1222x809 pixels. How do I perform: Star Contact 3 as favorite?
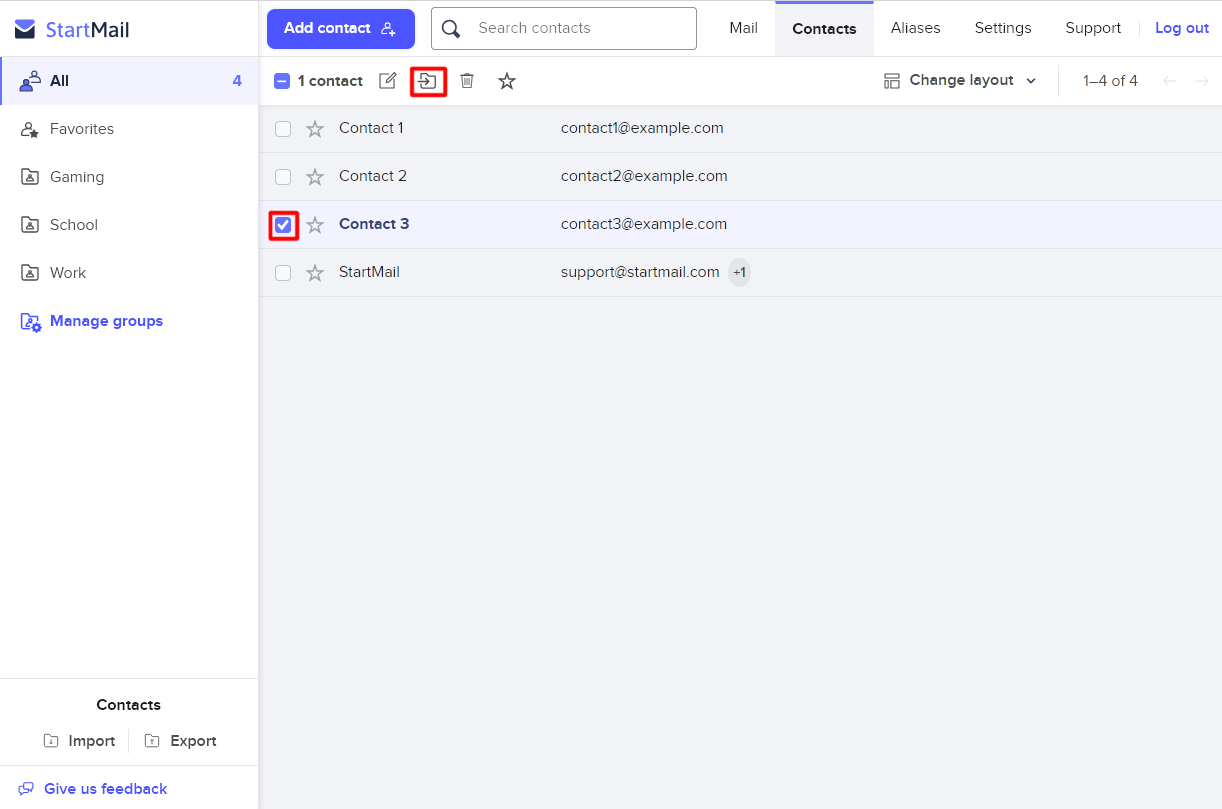315,225
